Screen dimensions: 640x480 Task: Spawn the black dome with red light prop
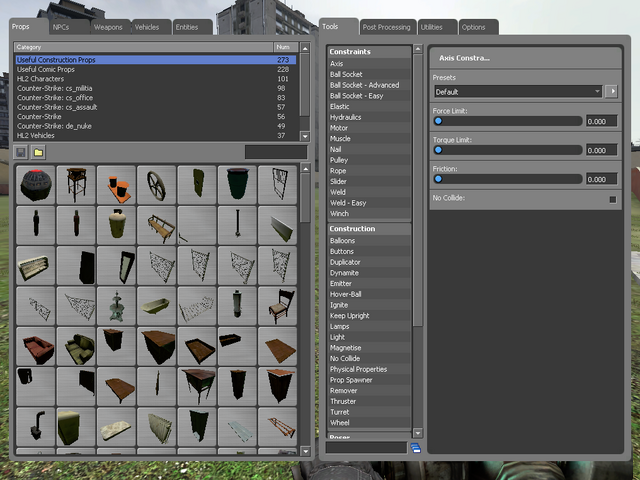click(36, 185)
